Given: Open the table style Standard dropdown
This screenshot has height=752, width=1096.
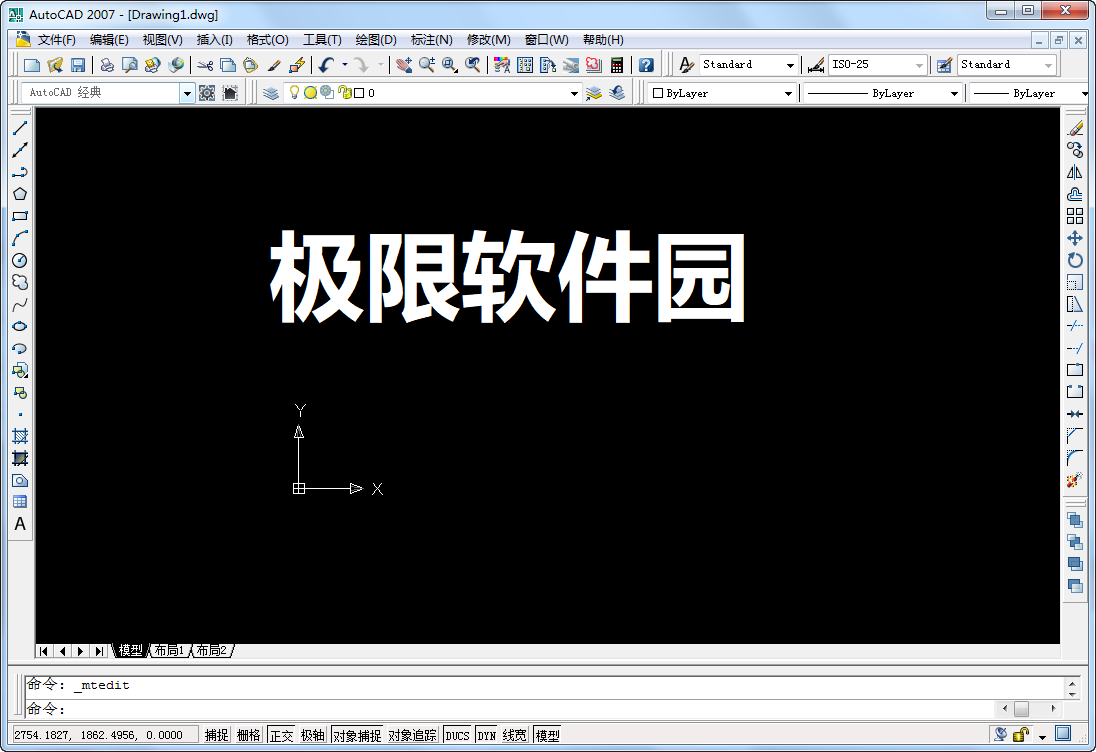Looking at the screenshot, I should coord(1048,65).
